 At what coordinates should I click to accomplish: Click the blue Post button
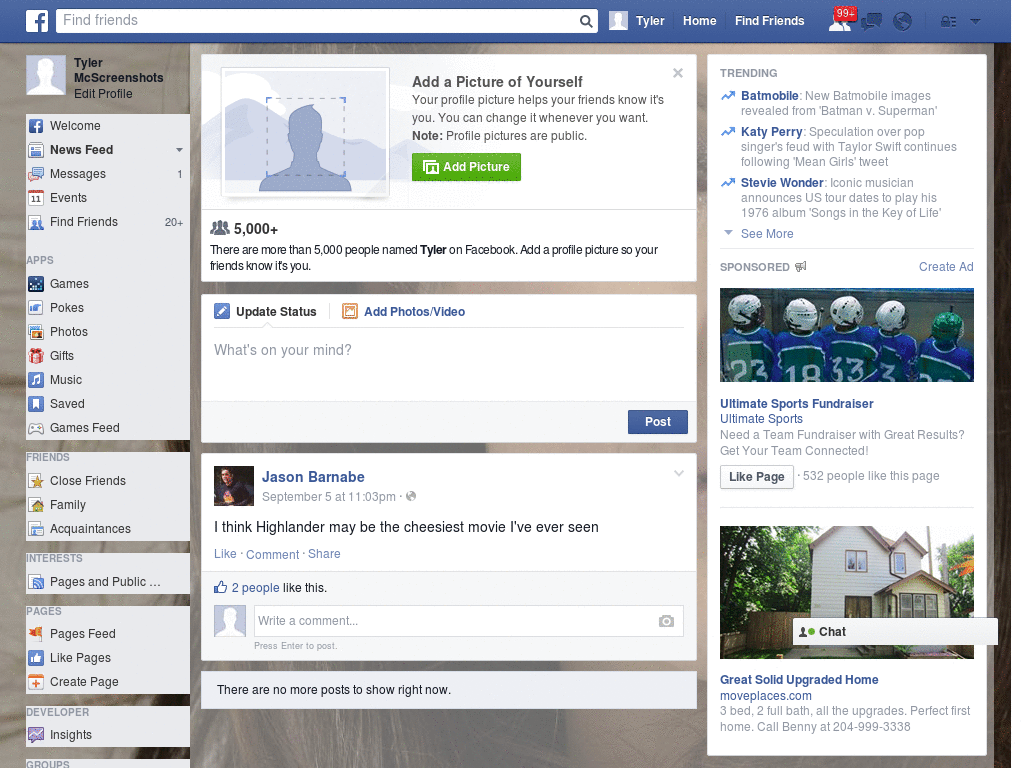[x=658, y=422]
